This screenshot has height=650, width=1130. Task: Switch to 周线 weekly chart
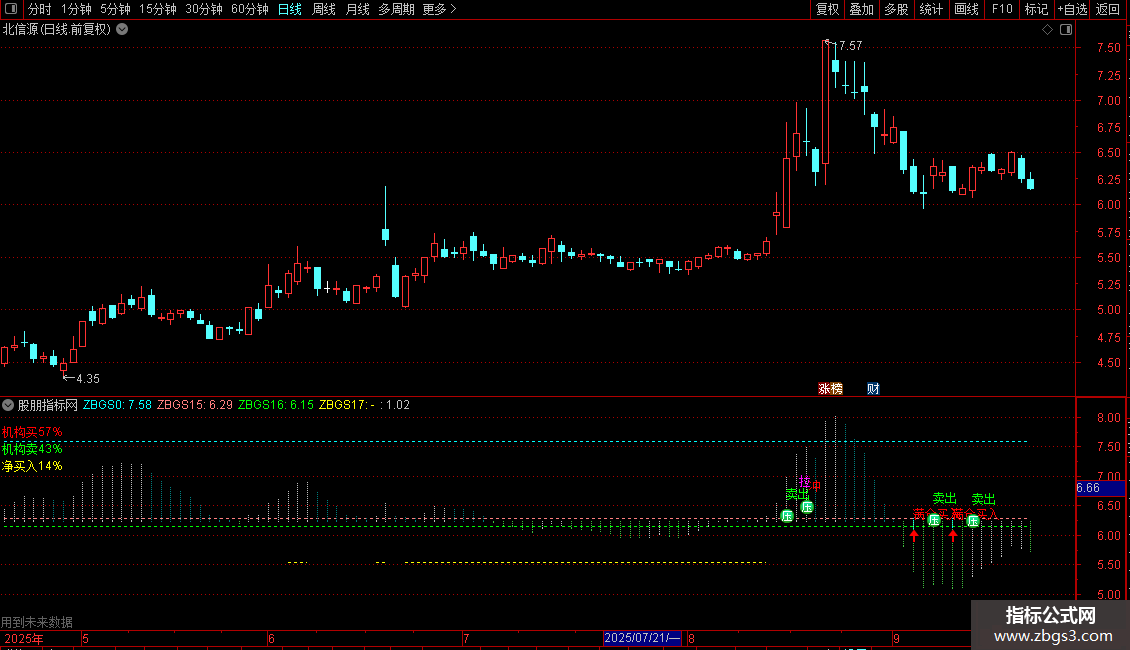[x=324, y=9]
